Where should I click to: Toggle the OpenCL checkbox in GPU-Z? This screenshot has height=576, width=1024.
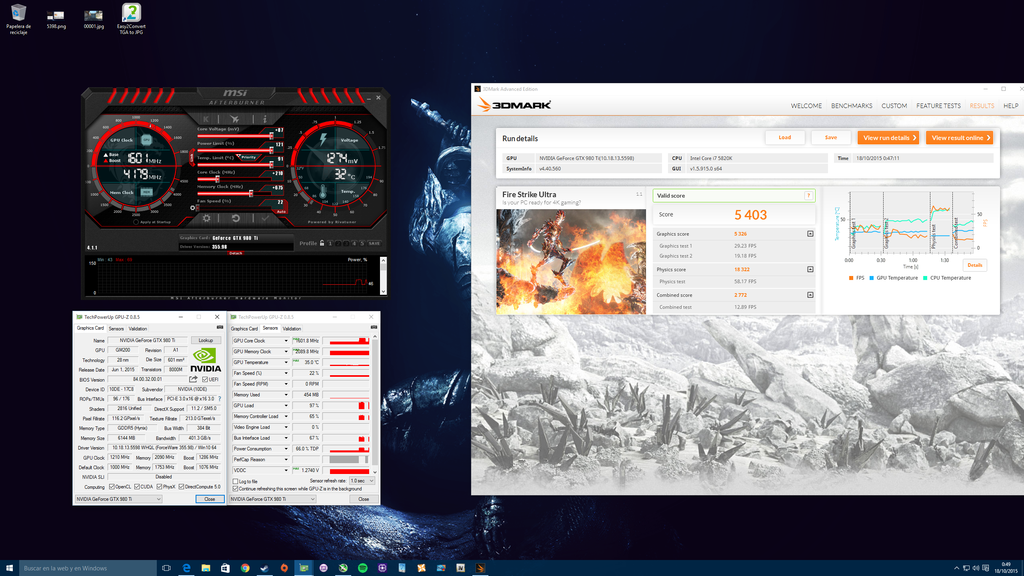point(112,487)
